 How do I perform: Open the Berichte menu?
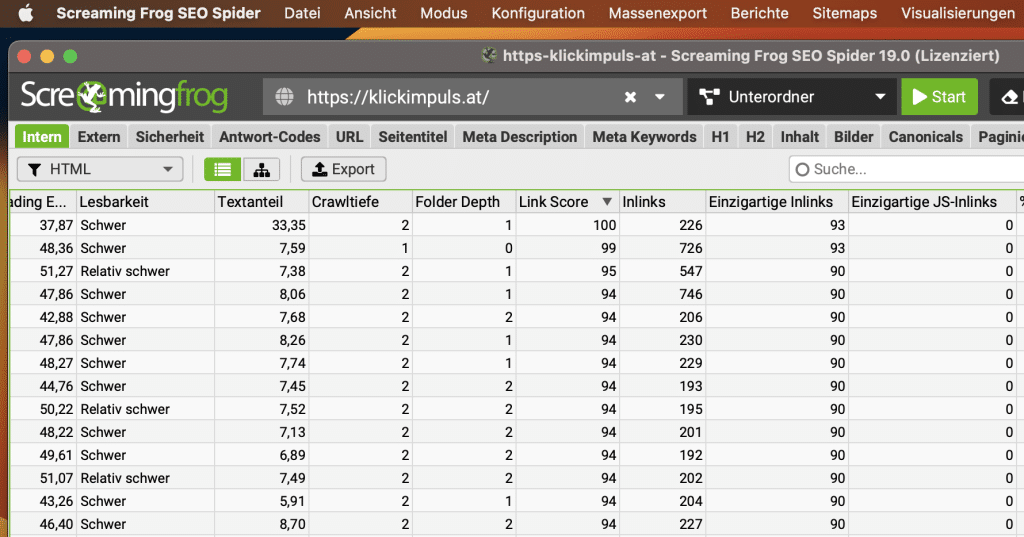tap(760, 13)
